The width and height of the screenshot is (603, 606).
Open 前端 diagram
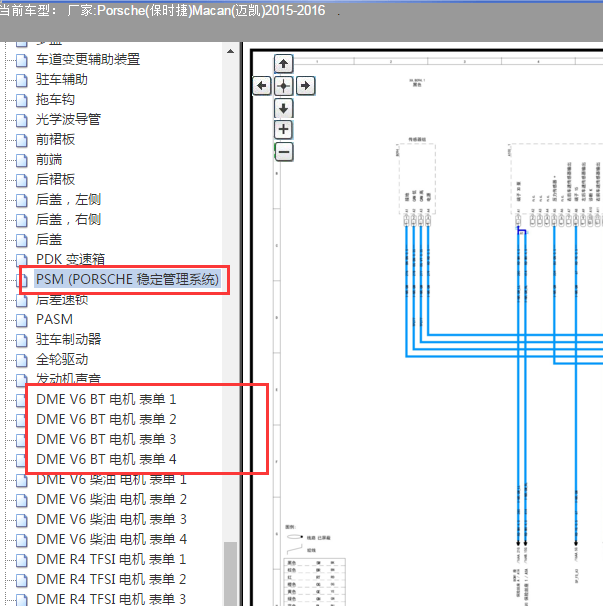pyautogui.click(x=49, y=160)
